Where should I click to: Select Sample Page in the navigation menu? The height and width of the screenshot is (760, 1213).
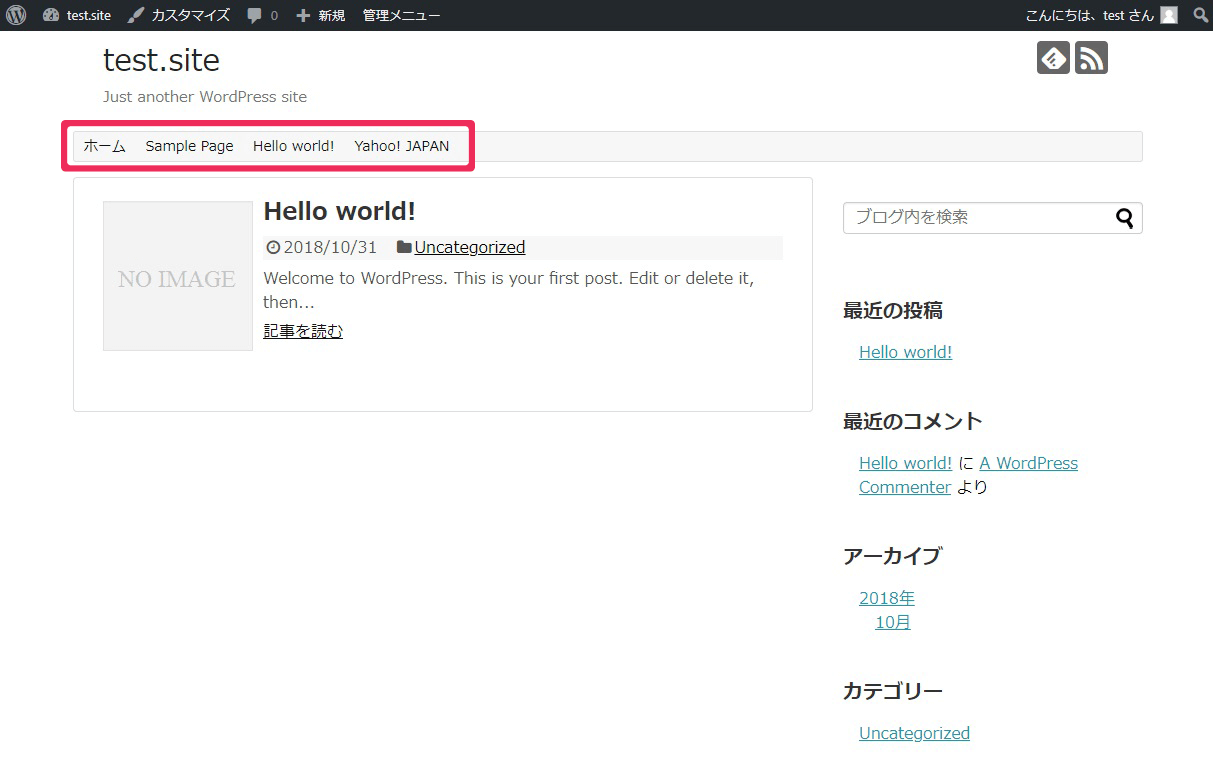click(x=189, y=146)
